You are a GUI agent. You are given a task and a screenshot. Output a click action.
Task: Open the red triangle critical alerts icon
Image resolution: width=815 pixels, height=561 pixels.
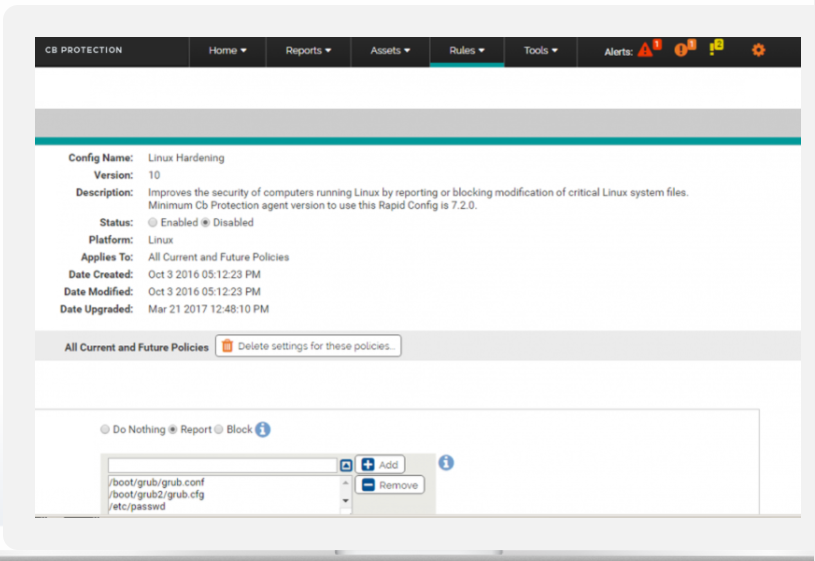(x=645, y=50)
